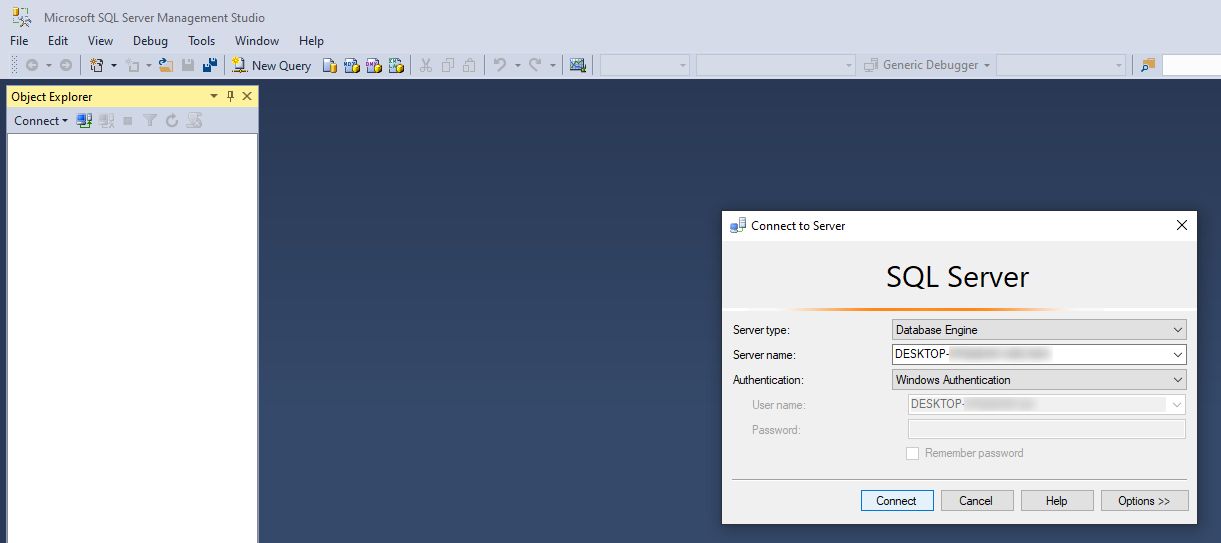
Task: Open the Debug menu
Action: (151, 41)
